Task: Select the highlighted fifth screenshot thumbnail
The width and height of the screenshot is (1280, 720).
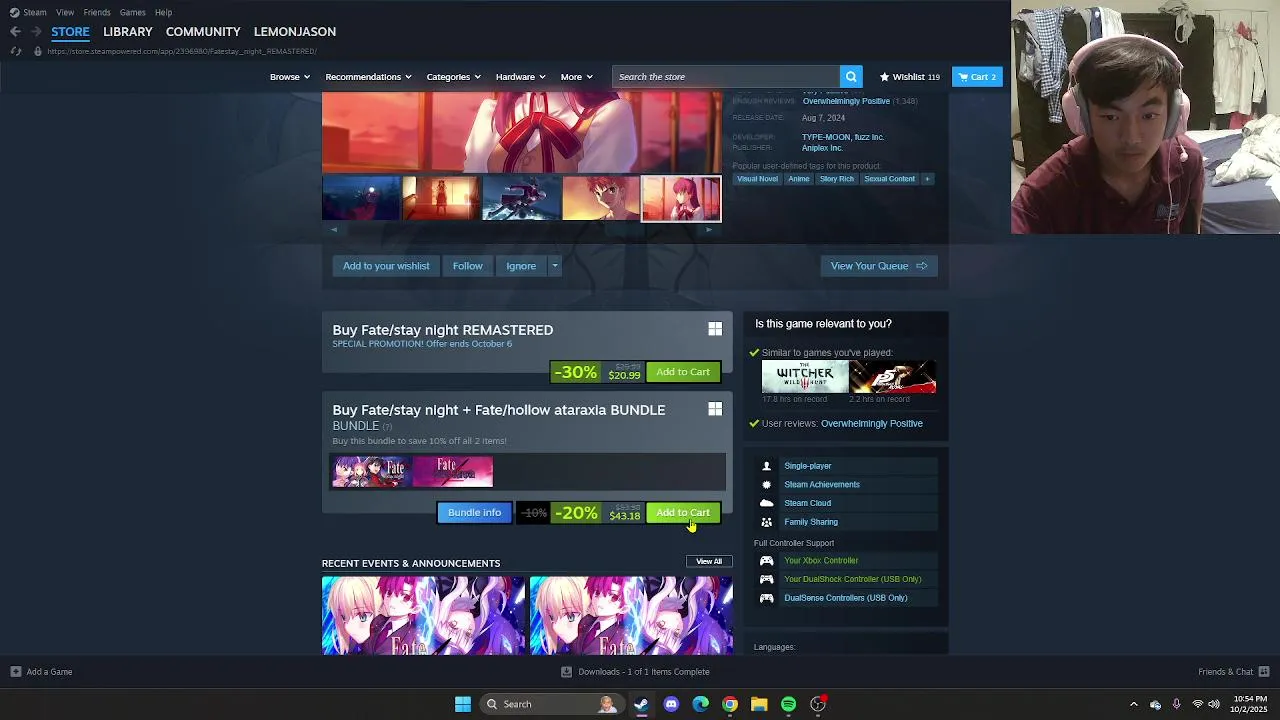Action: pyautogui.click(x=681, y=198)
